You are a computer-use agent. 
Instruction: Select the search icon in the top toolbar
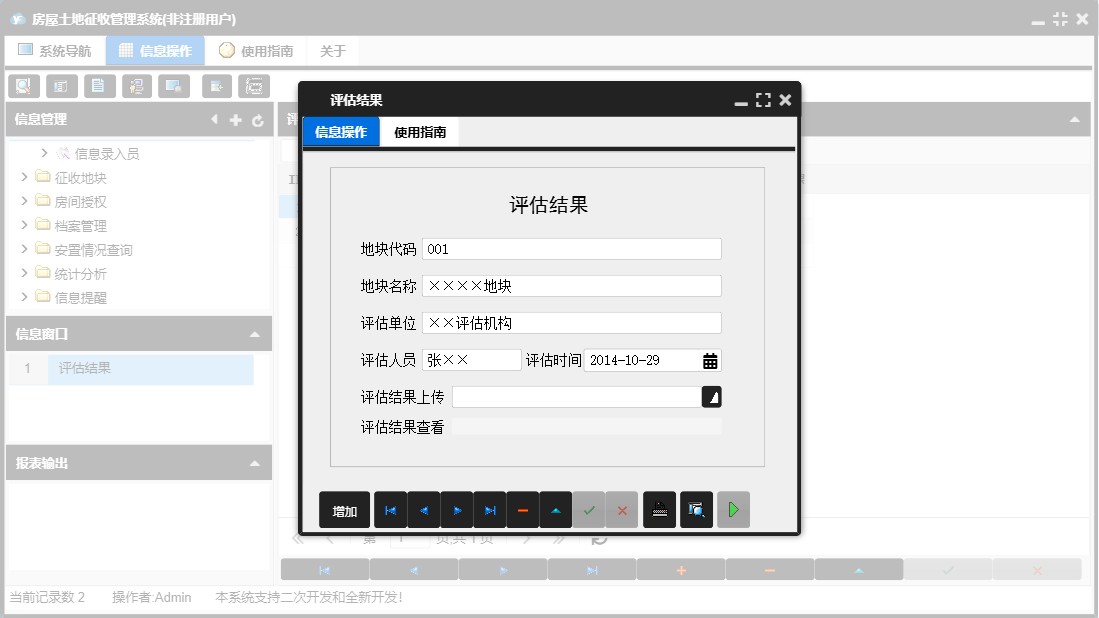(23, 86)
